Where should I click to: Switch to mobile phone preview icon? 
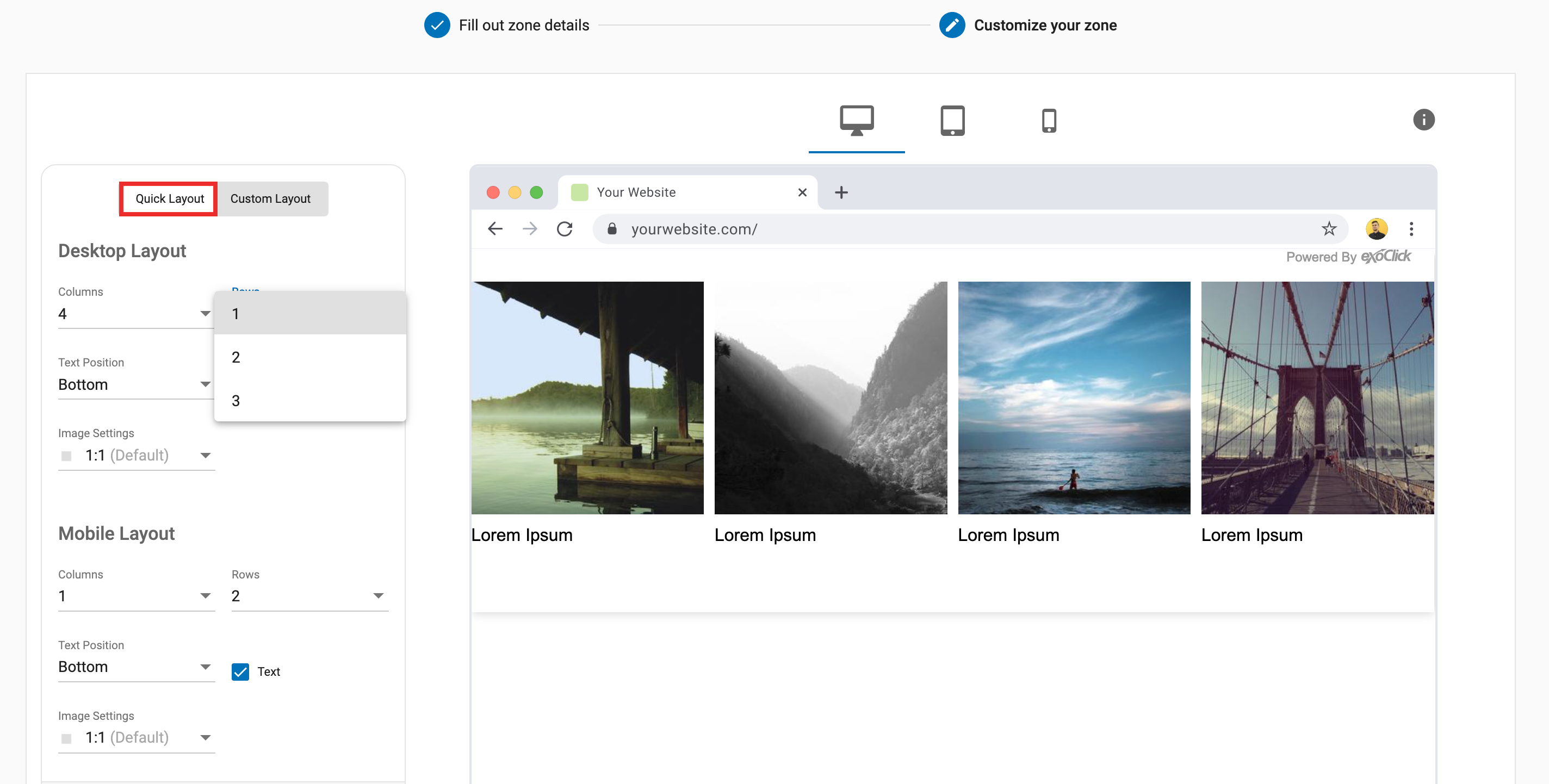click(1048, 121)
